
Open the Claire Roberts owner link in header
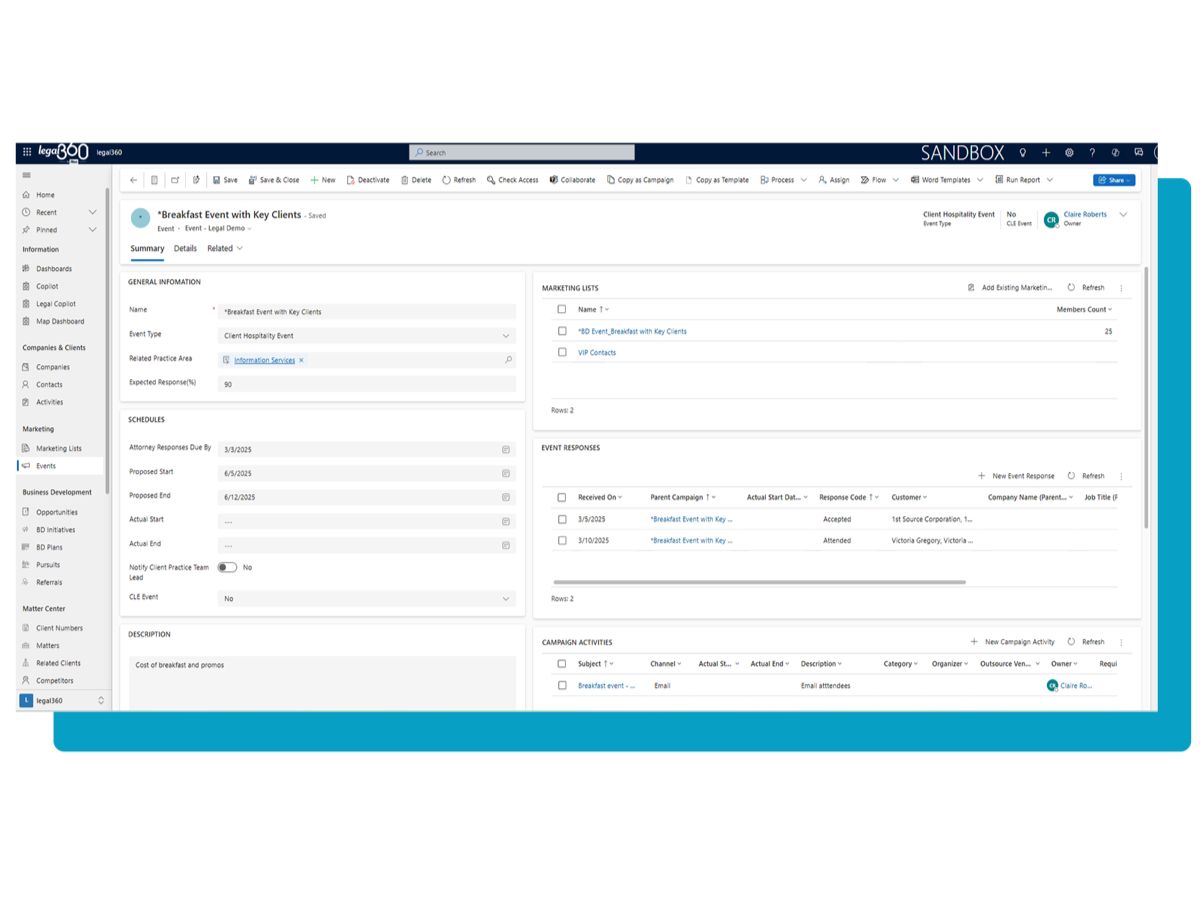tap(1085, 214)
